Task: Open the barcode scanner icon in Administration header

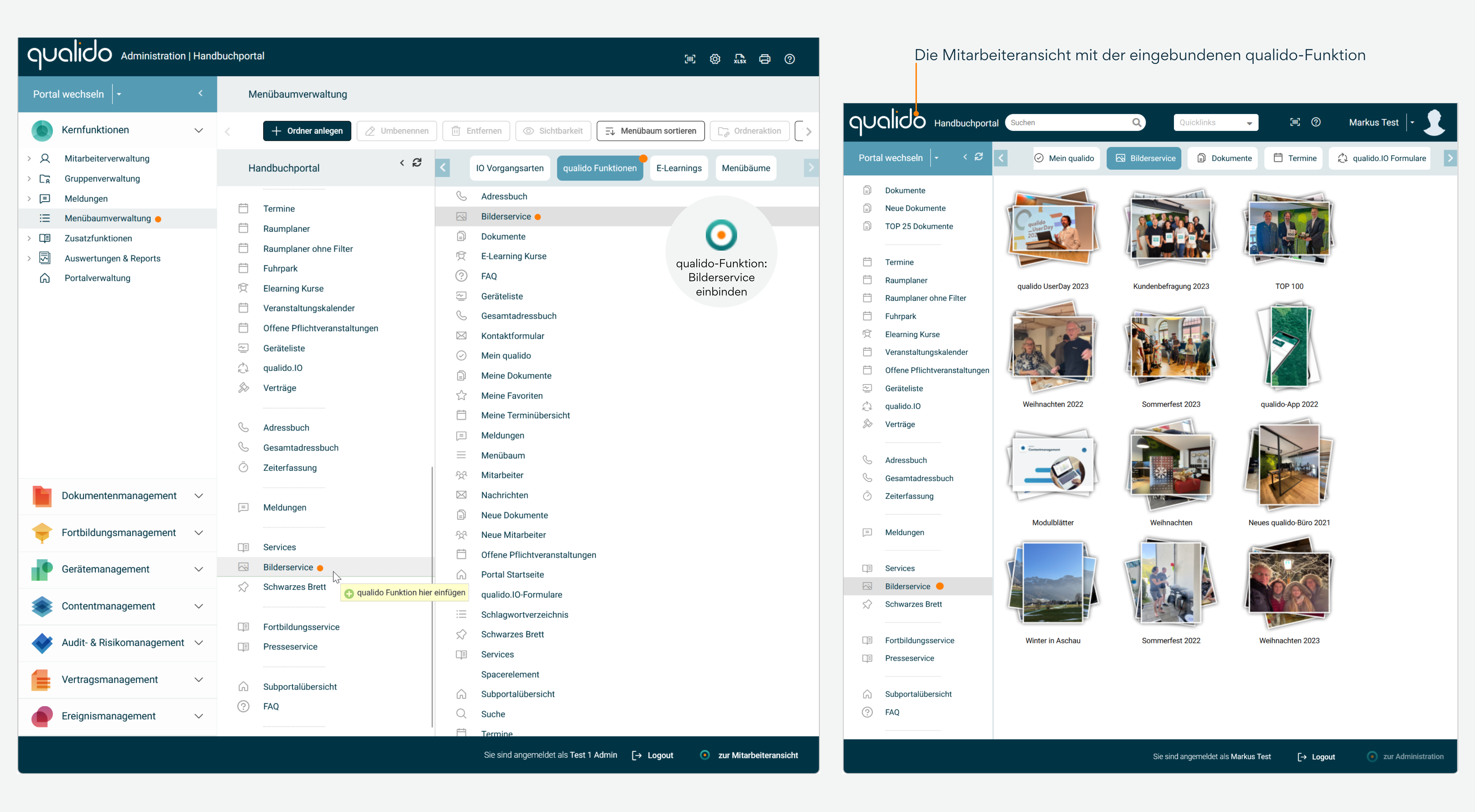Action: [690, 59]
